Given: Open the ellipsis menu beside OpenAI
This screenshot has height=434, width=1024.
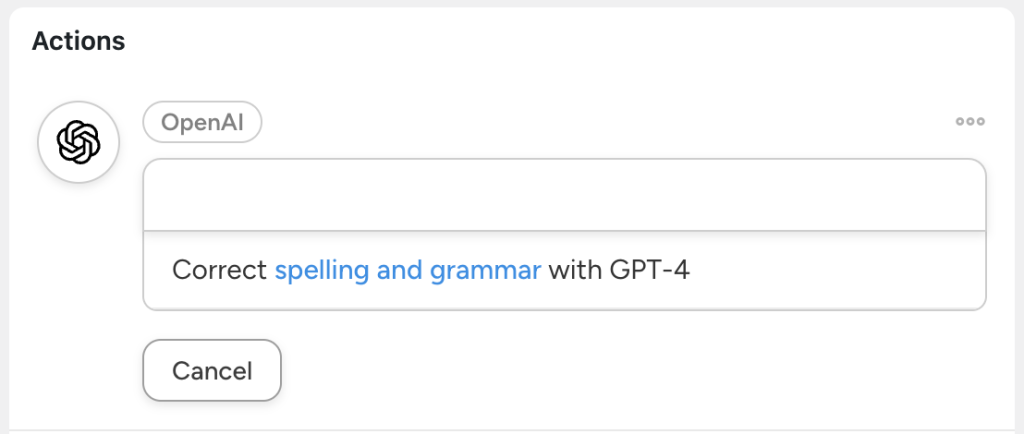Looking at the screenshot, I should click(969, 122).
